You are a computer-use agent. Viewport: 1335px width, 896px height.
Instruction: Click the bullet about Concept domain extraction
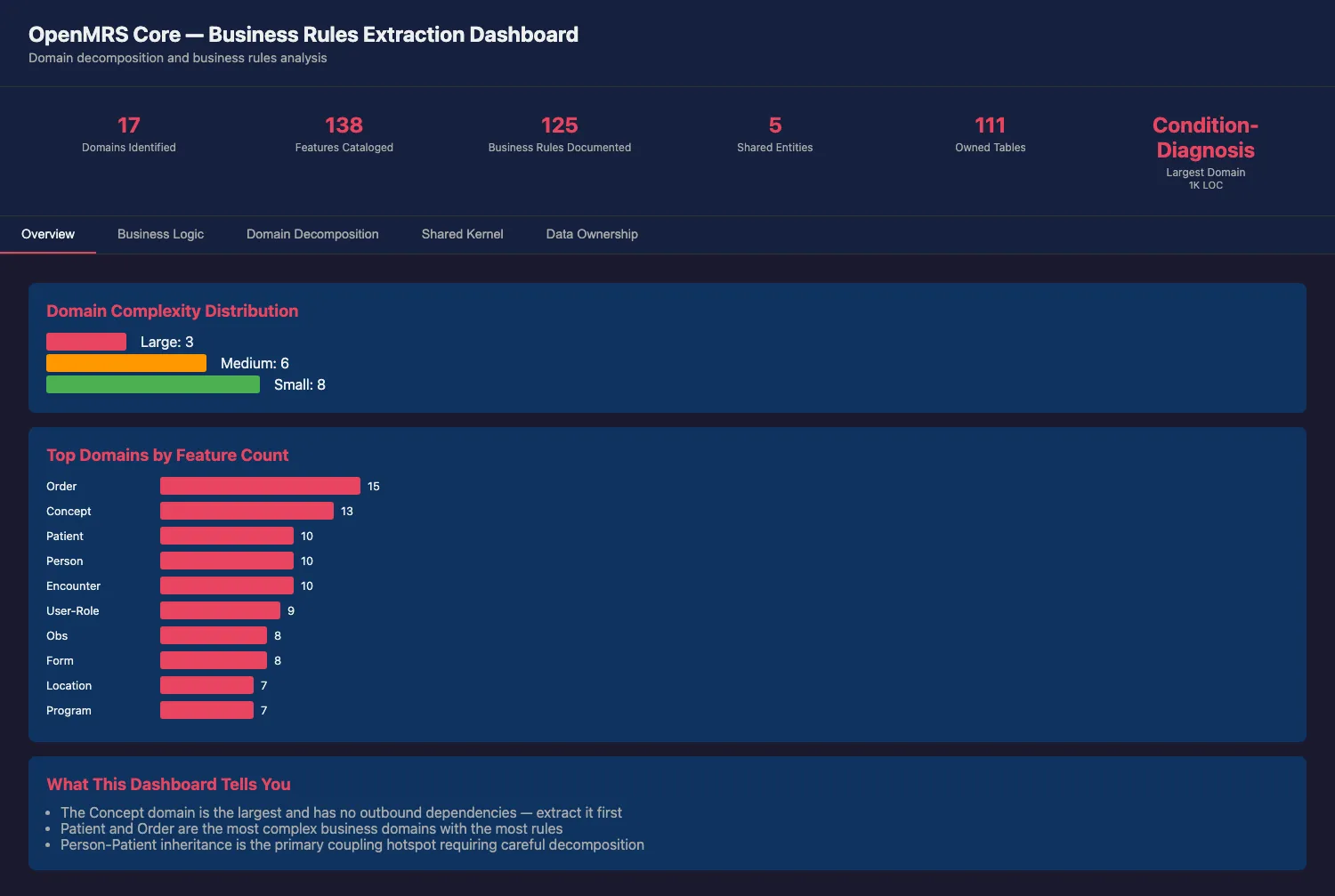point(341,812)
